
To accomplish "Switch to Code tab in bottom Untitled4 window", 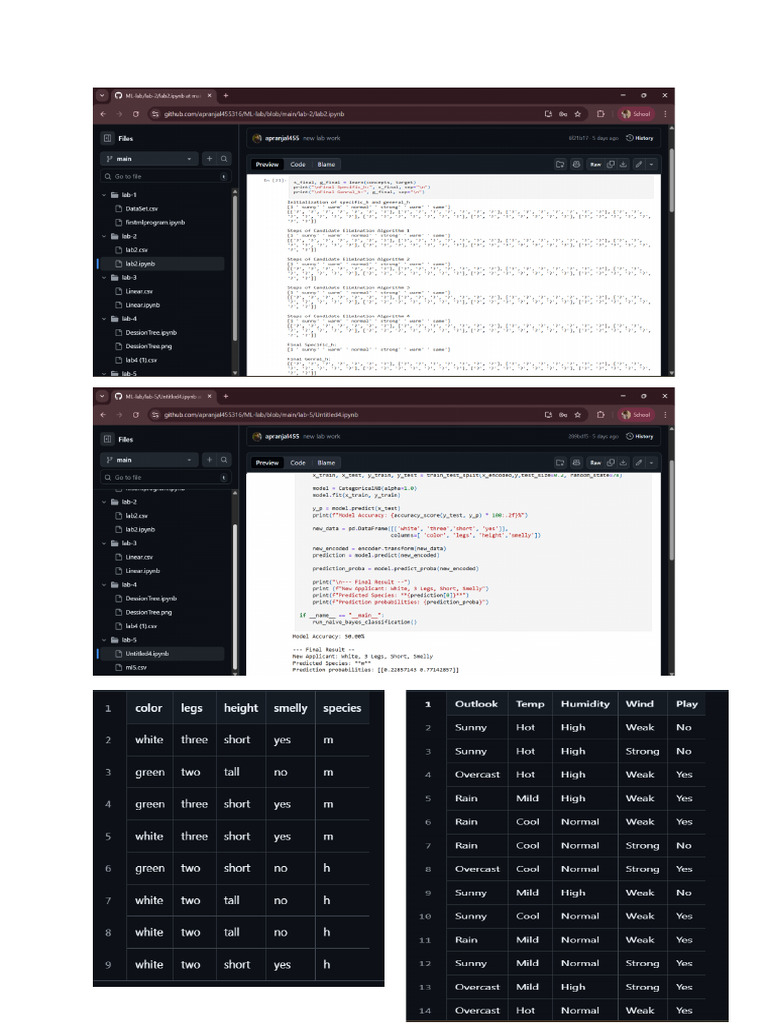I will [x=298, y=462].
